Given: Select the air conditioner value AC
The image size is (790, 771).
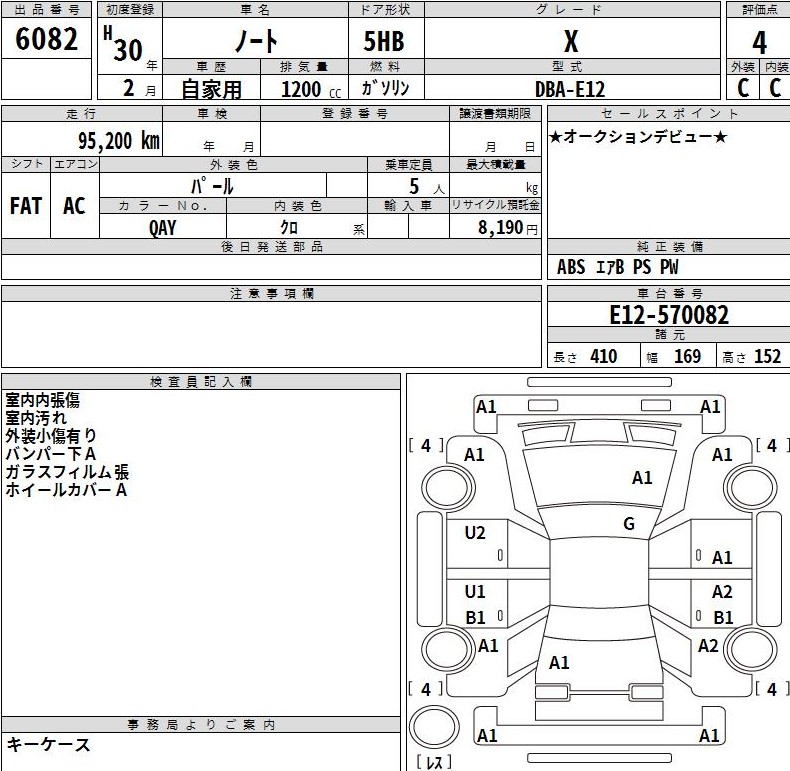Looking at the screenshot, I should [74, 206].
